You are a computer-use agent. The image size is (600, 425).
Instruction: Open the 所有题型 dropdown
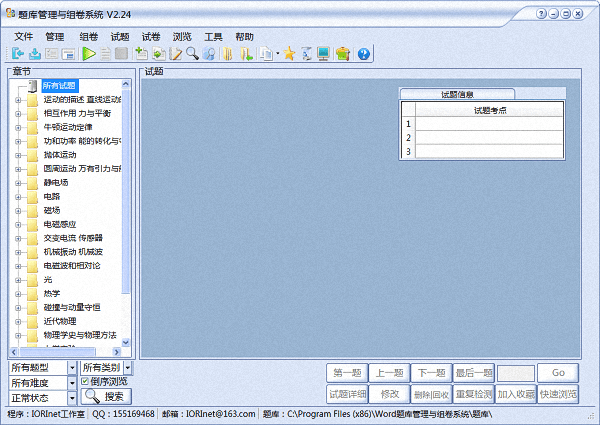(x=72, y=367)
